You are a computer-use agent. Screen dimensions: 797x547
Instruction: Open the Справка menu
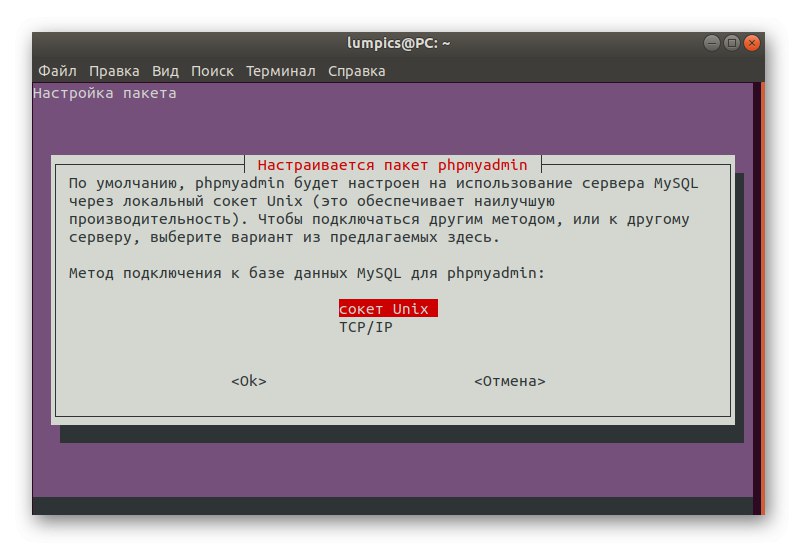tap(356, 71)
